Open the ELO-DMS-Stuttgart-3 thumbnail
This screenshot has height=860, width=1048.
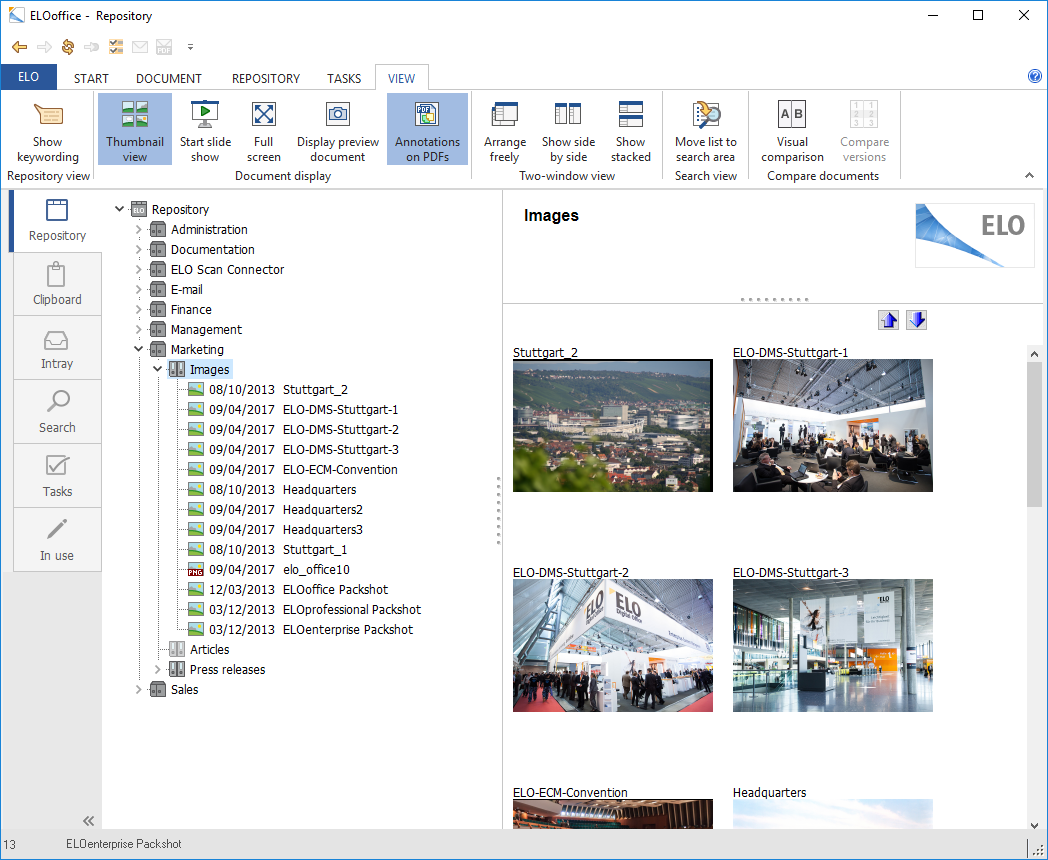pos(833,646)
